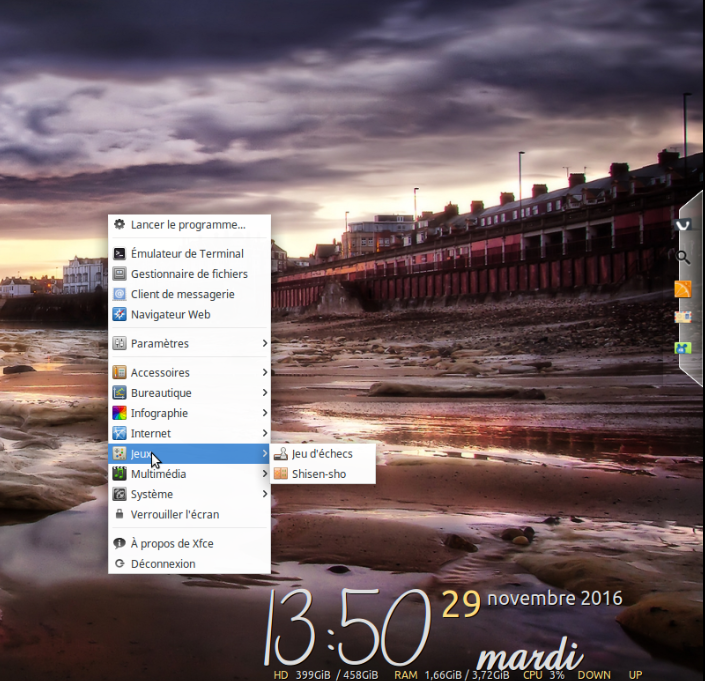Viewport: 705px width, 681px height.
Task: Click the green Xfce mouse dock icon
Action: point(683,347)
